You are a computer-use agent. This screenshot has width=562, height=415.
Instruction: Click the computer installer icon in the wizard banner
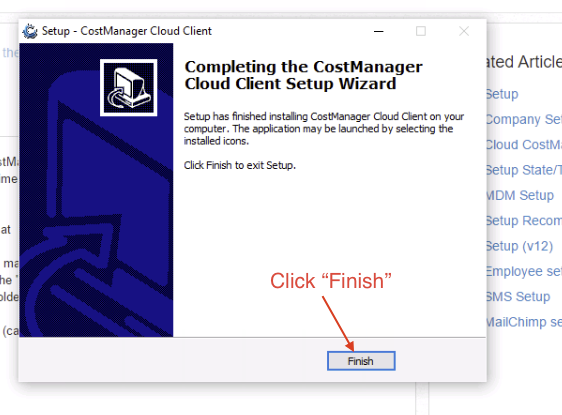pos(128,88)
